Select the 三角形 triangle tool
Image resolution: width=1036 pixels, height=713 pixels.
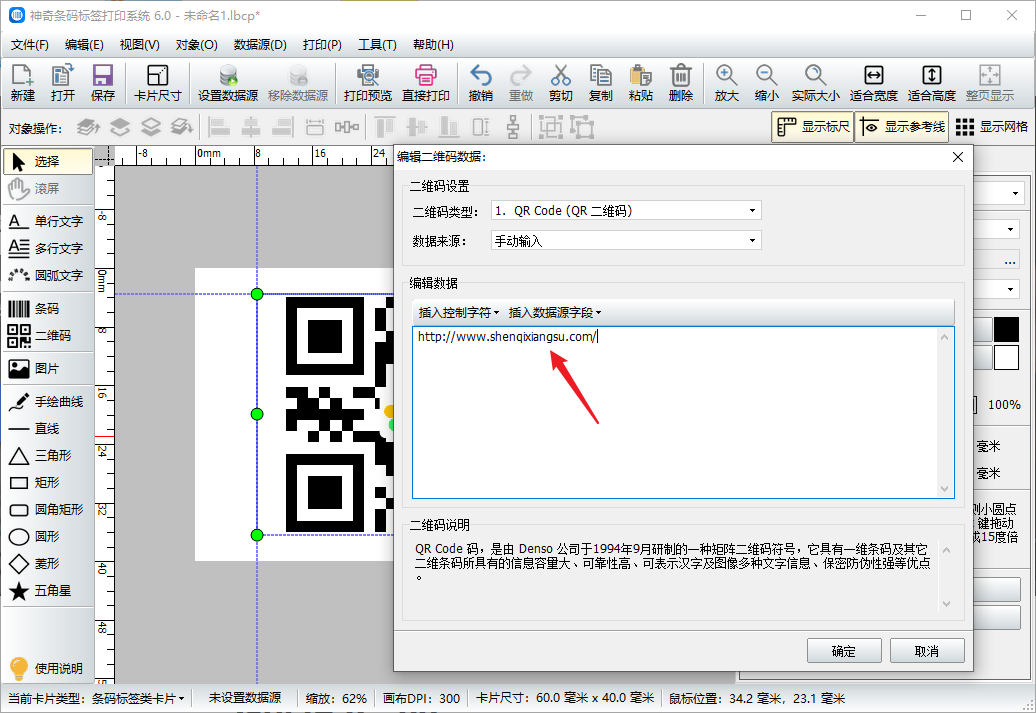[x=47, y=456]
